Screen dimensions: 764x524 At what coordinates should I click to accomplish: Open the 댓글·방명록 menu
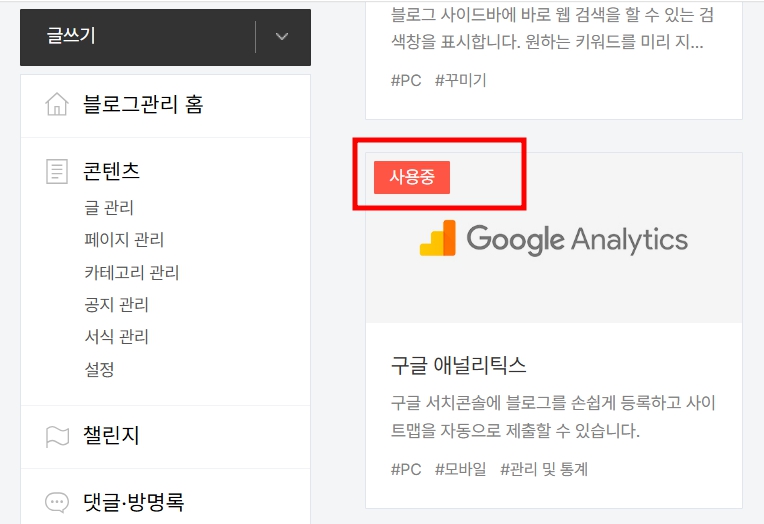pos(134,502)
